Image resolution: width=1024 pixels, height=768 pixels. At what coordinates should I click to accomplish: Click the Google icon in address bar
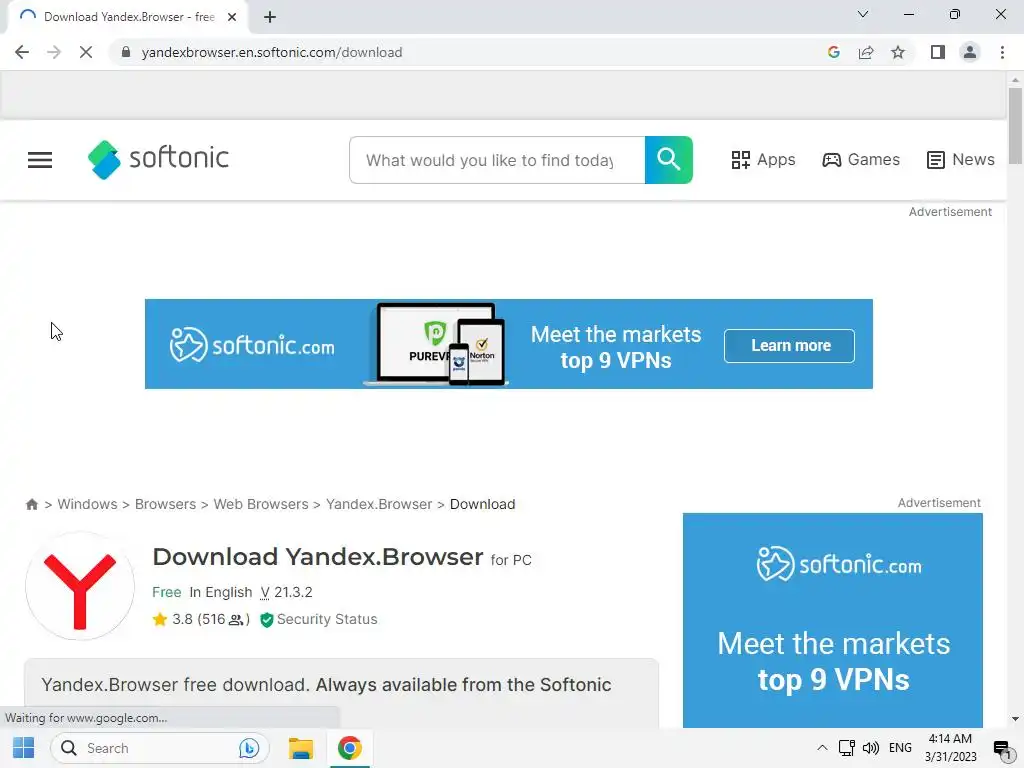pyautogui.click(x=833, y=52)
